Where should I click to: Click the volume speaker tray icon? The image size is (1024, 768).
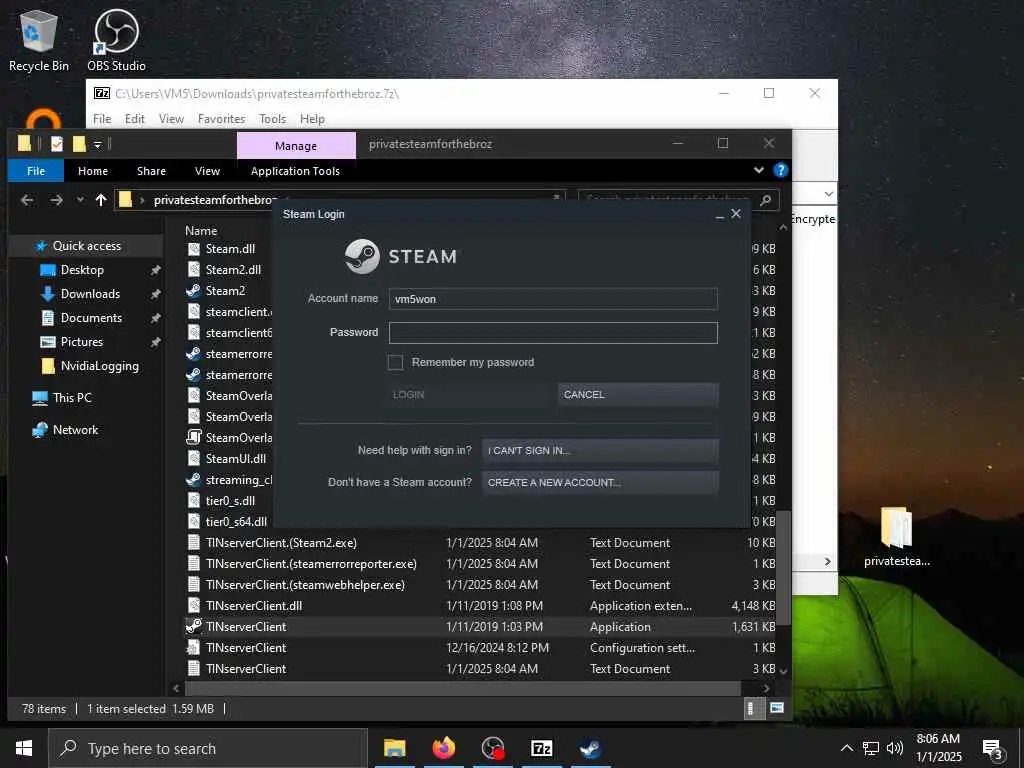[895, 748]
